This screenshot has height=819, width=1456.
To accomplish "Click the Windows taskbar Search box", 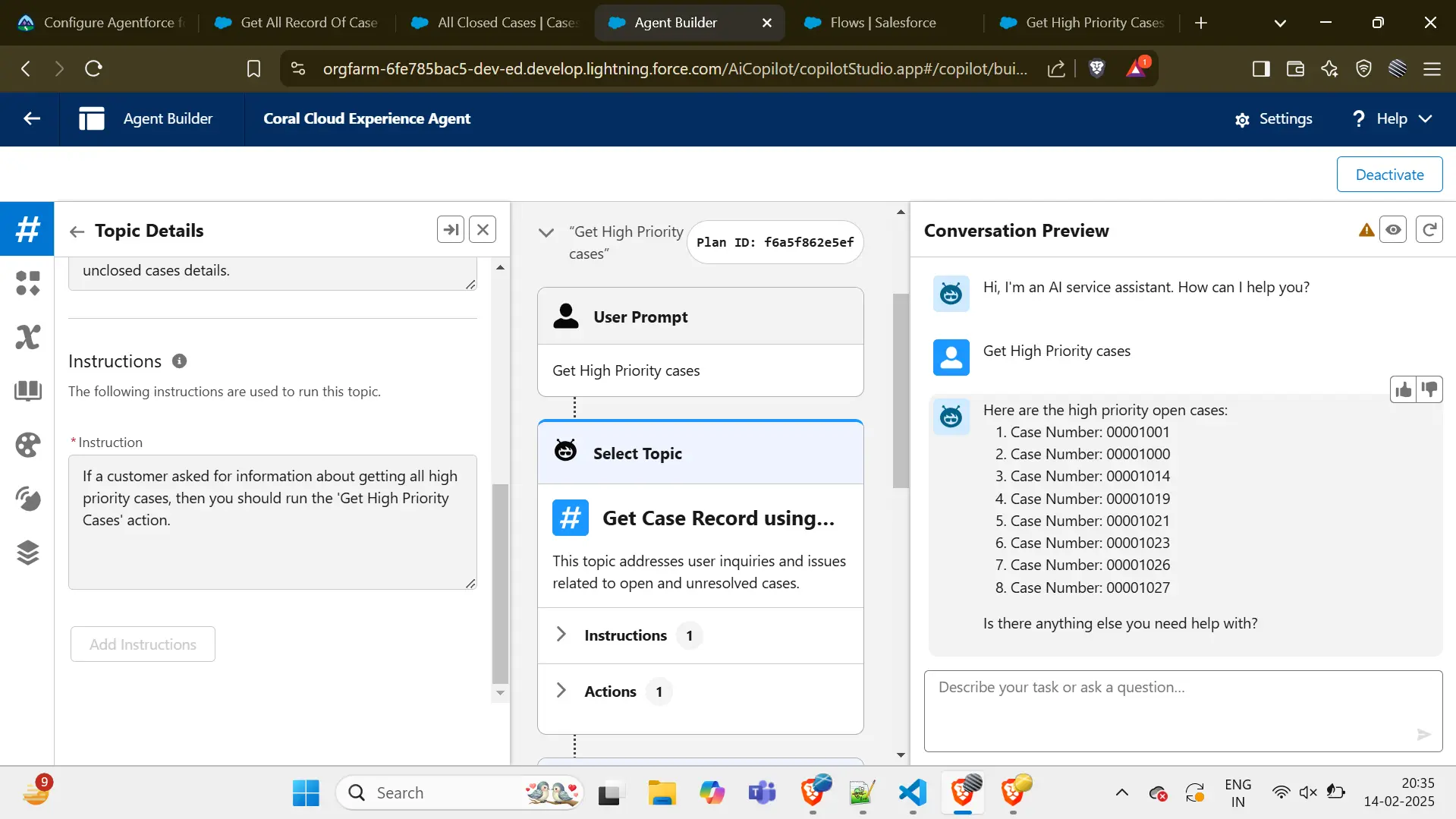I will click(x=460, y=792).
